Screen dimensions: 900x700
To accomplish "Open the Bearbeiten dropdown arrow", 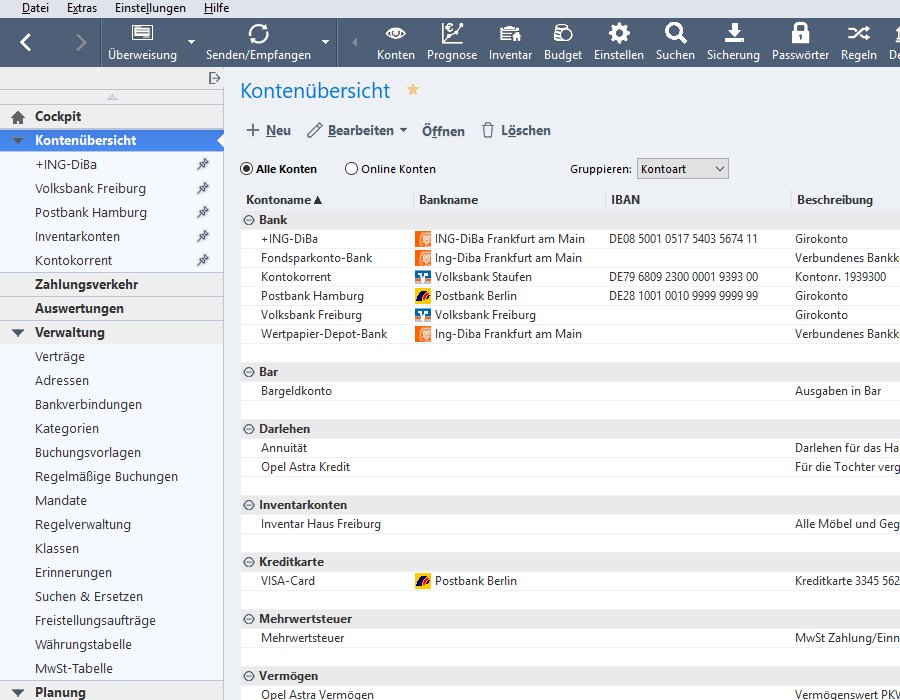I will [403, 131].
